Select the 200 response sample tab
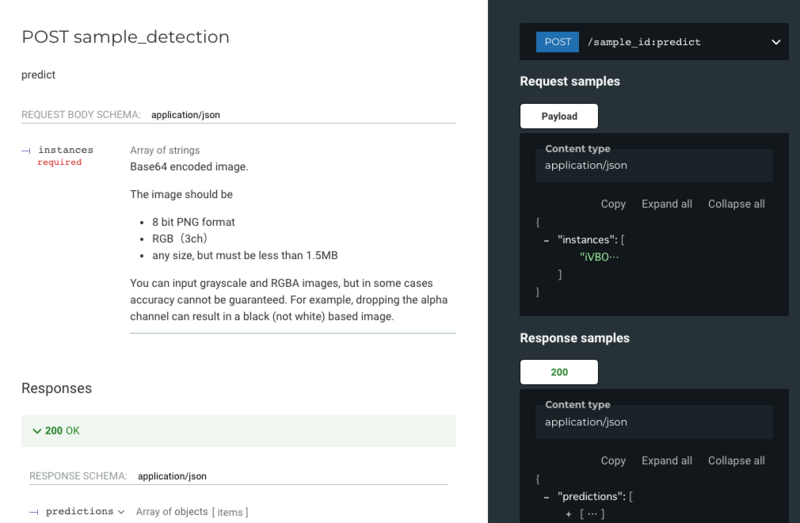 click(559, 372)
